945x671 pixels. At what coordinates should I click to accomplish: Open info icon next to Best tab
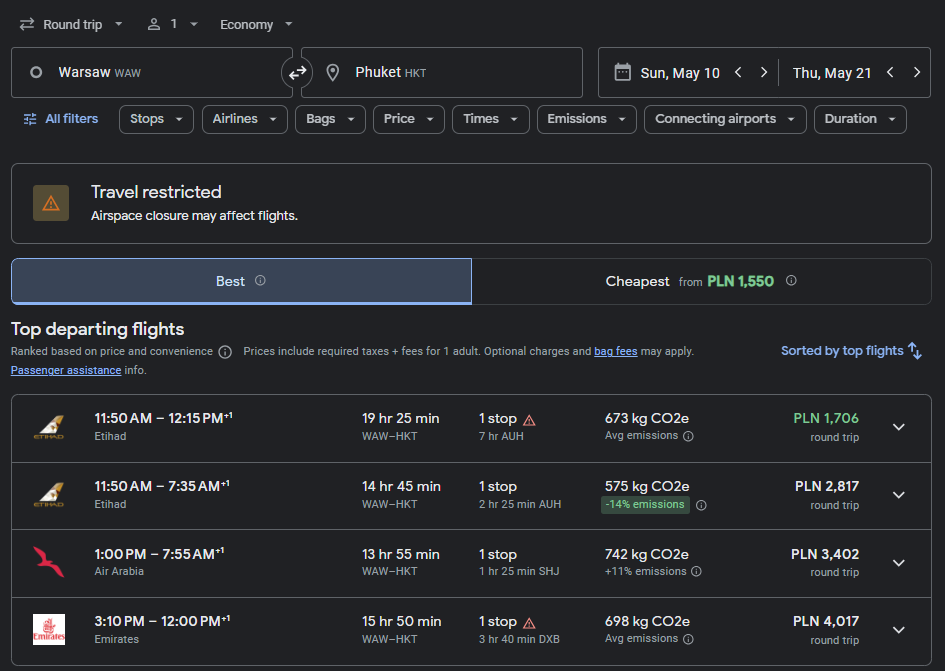[x=260, y=280]
